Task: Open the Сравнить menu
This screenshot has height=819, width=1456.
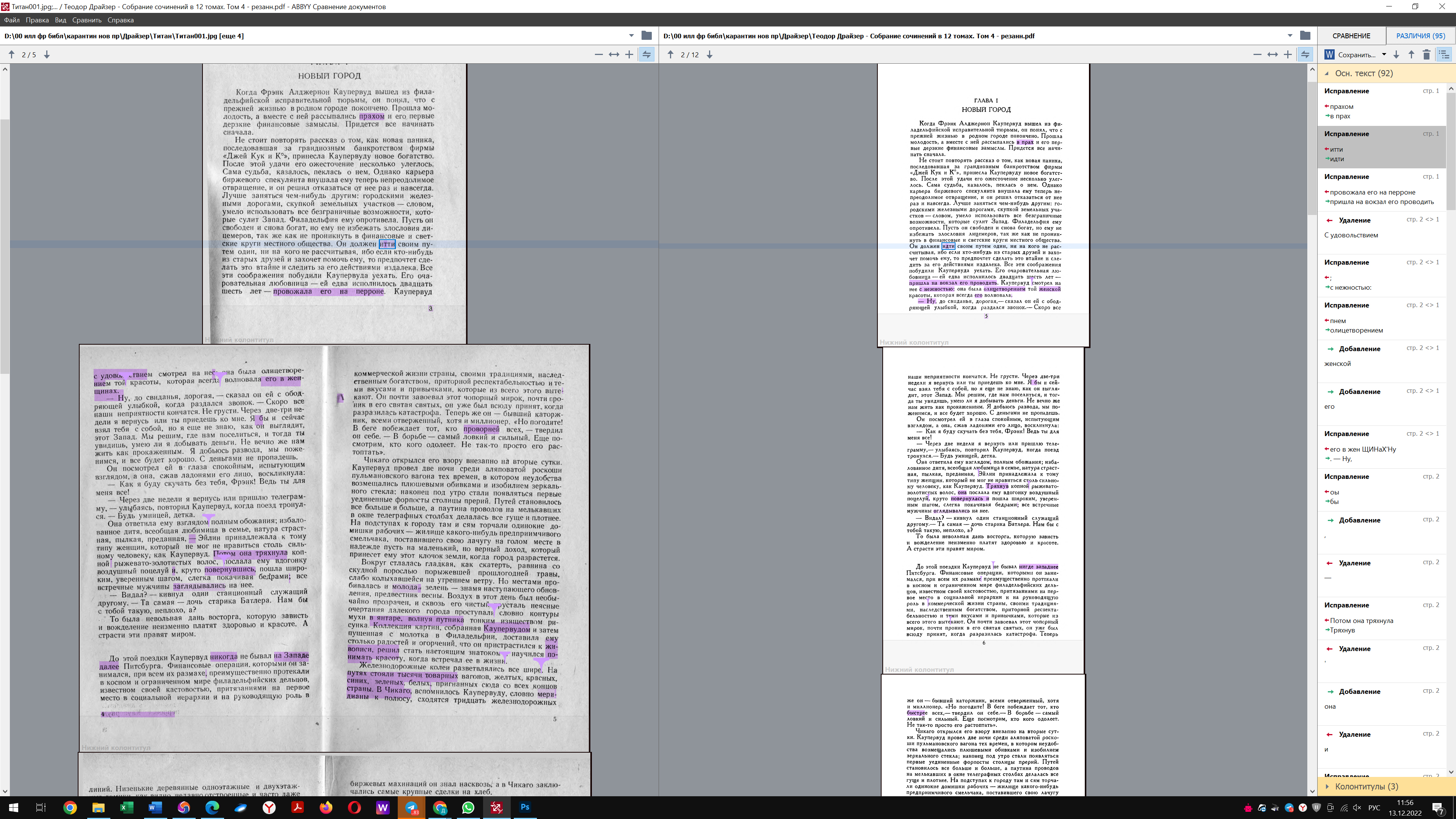Action: 87,20
